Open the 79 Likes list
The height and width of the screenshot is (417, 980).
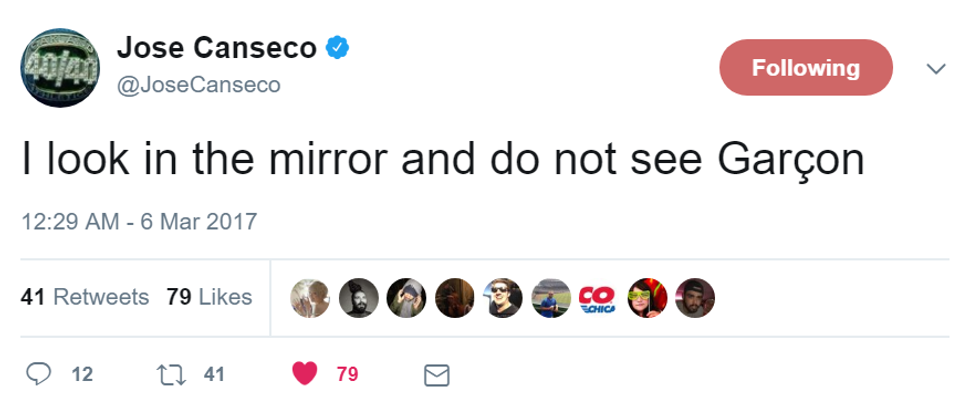(x=210, y=297)
